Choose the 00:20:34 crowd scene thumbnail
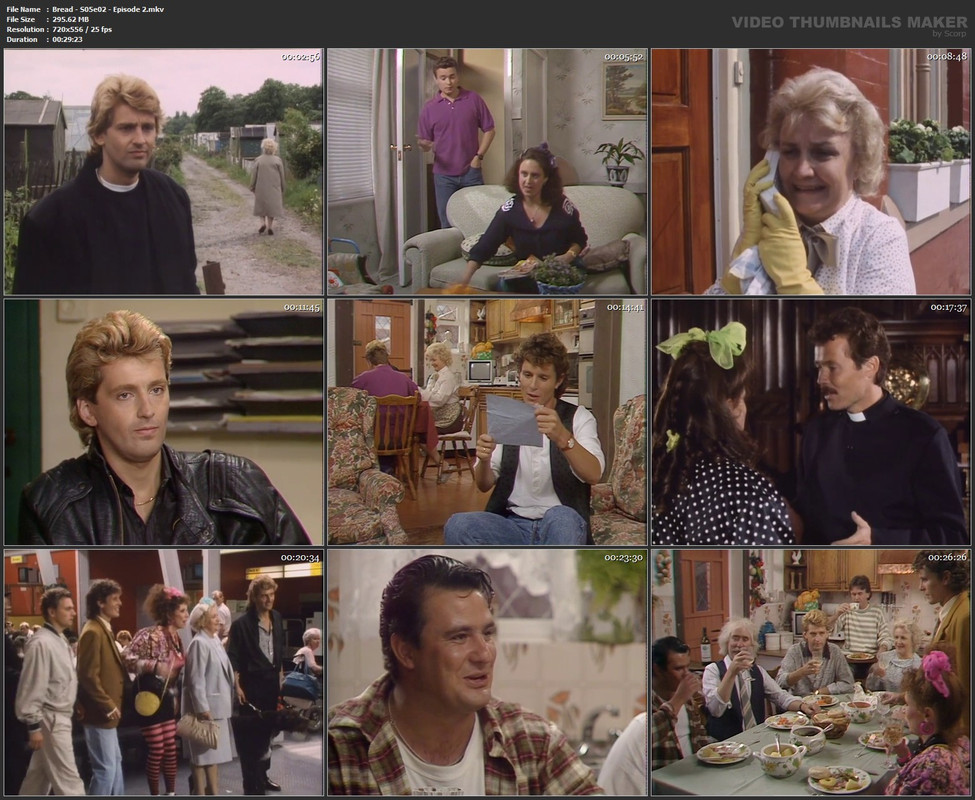The image size is (975, 800). point(164,673)
